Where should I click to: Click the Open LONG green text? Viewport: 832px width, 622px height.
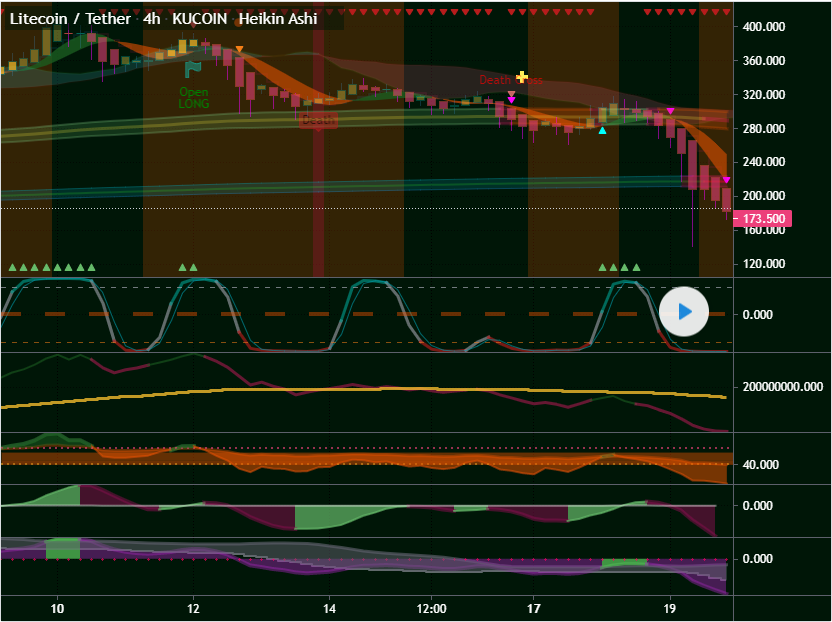[194, 98]
